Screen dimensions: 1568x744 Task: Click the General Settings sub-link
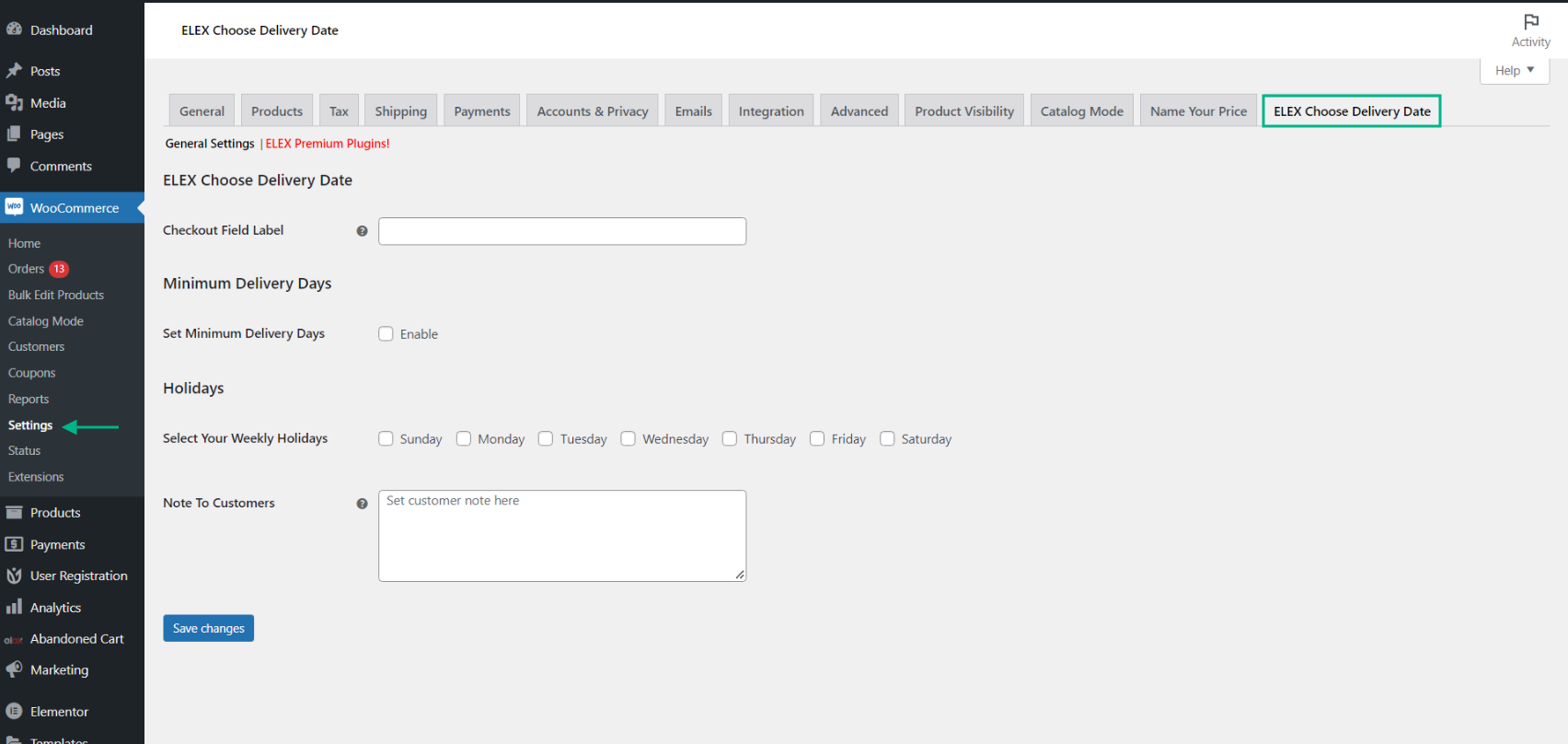[x=210, y=144]
